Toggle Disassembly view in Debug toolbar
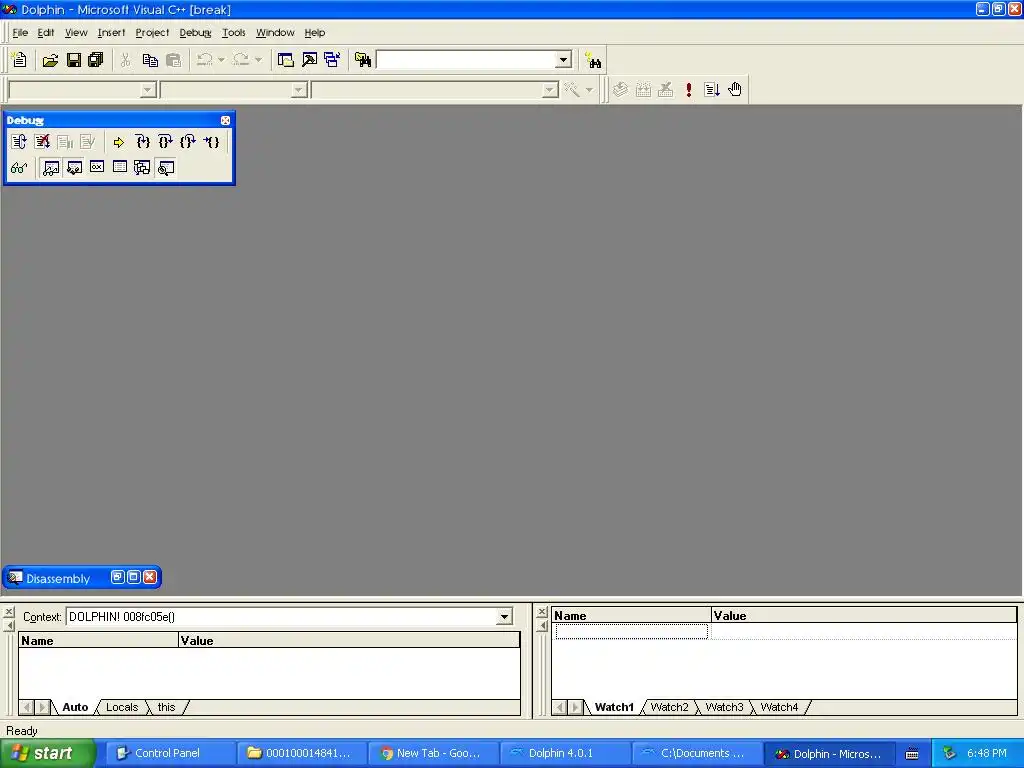The image size is (1024, 768). pyautogui.click(x=166, y=168)
